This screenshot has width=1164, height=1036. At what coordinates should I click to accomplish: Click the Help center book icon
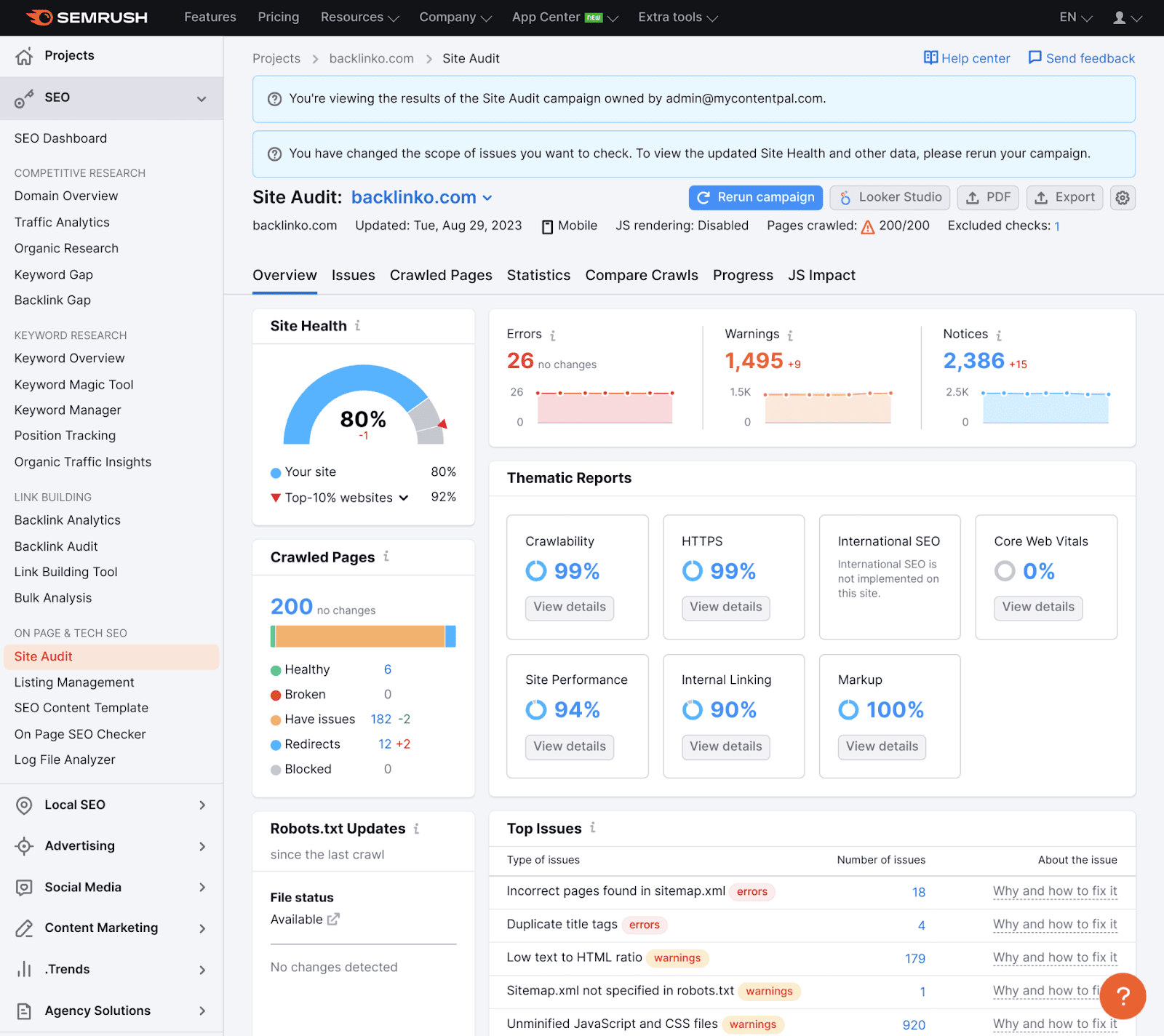tap(930, 57)
